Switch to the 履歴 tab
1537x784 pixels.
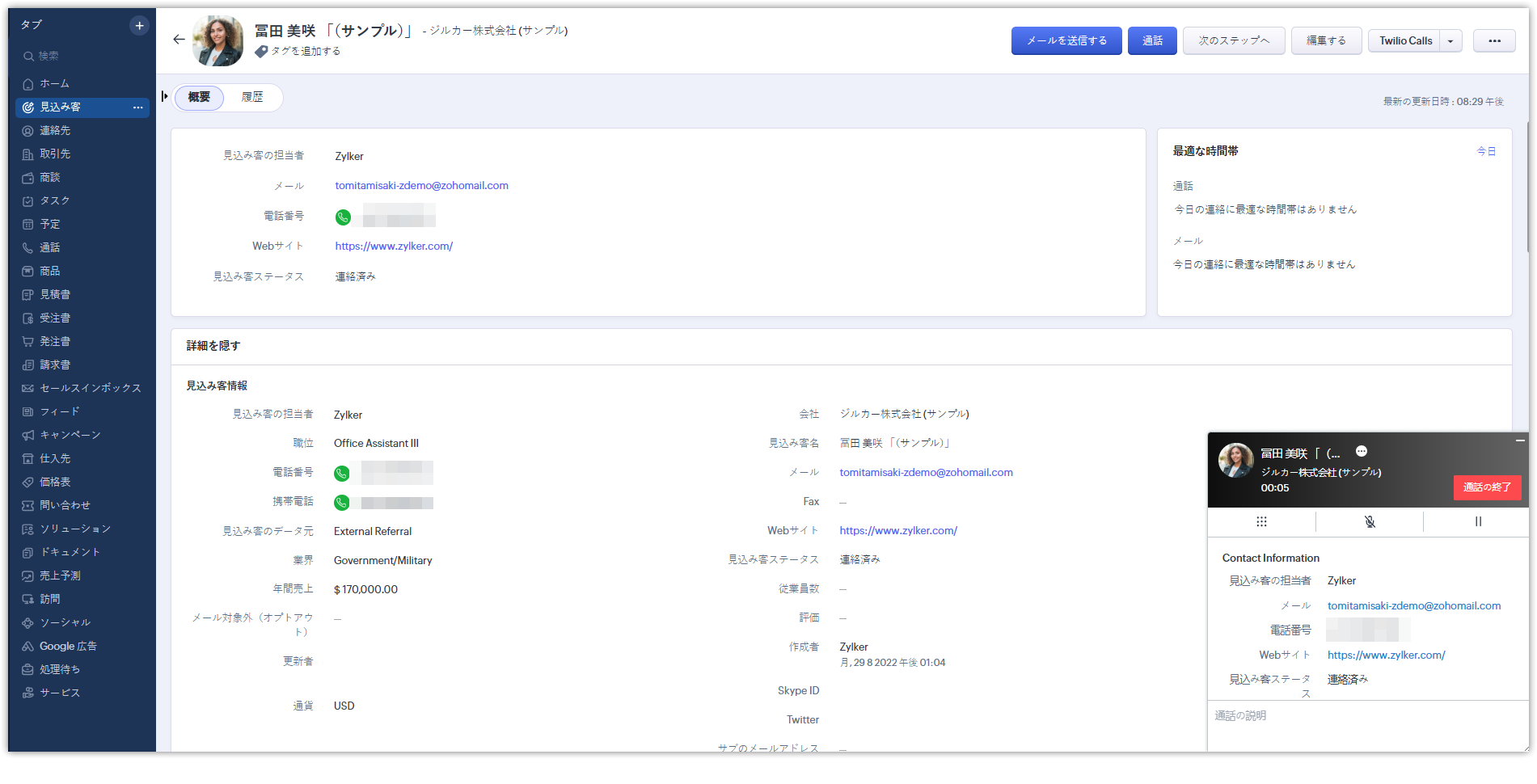252,97
